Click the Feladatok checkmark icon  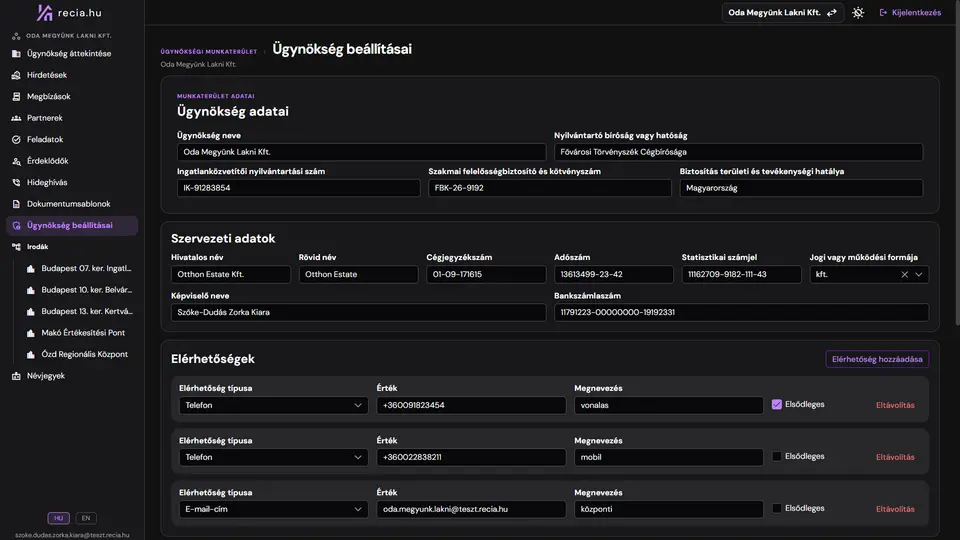[16, 140]
